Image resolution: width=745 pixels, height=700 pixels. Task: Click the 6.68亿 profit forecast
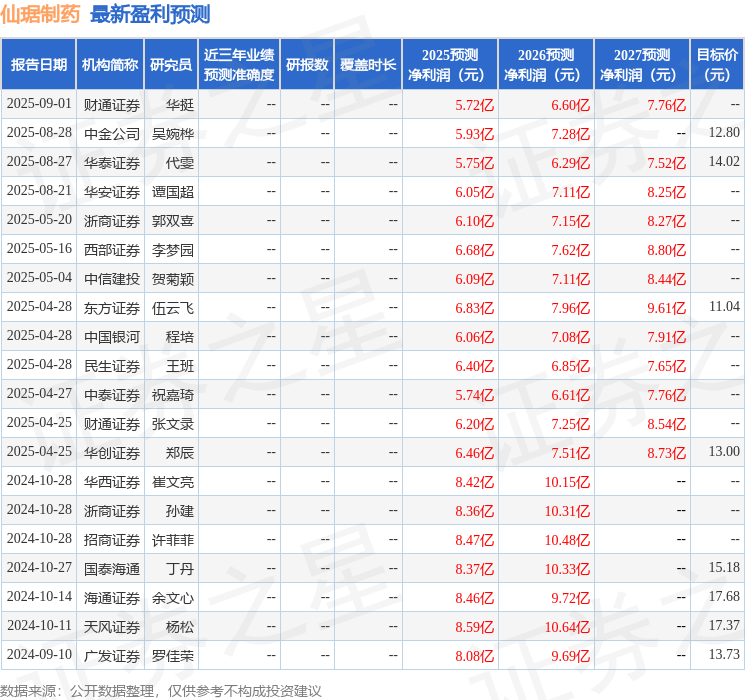coord(474,249)
